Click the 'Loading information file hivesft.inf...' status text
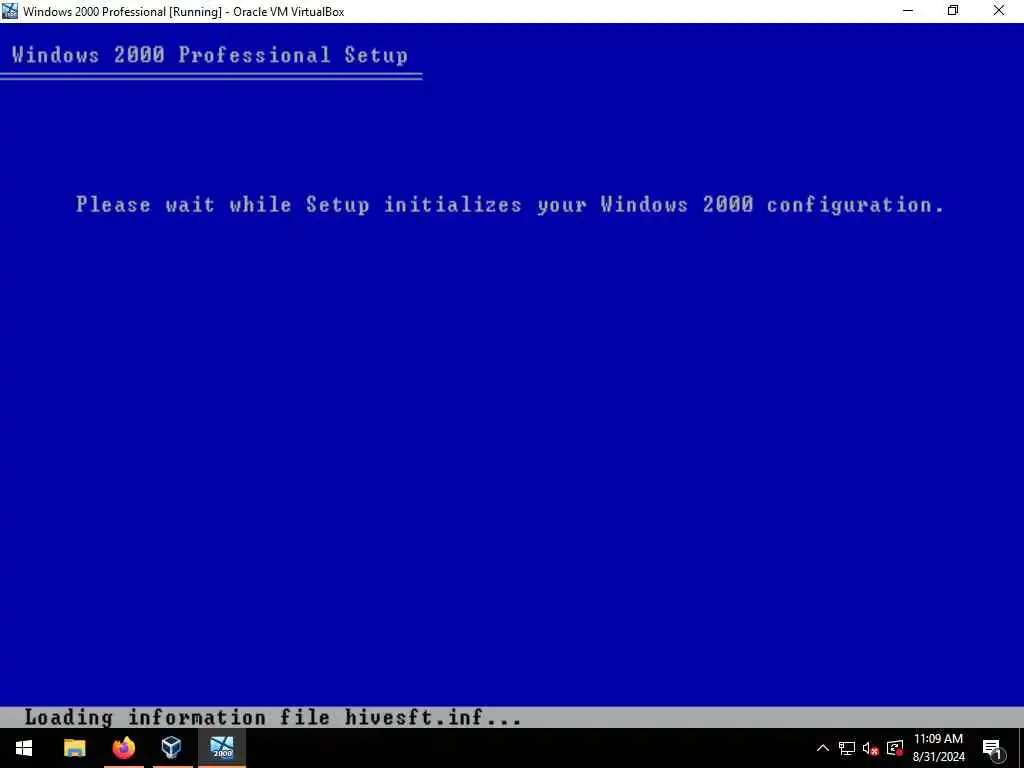This screenshot has width=1024, height=768. click(x=273, y=718)
